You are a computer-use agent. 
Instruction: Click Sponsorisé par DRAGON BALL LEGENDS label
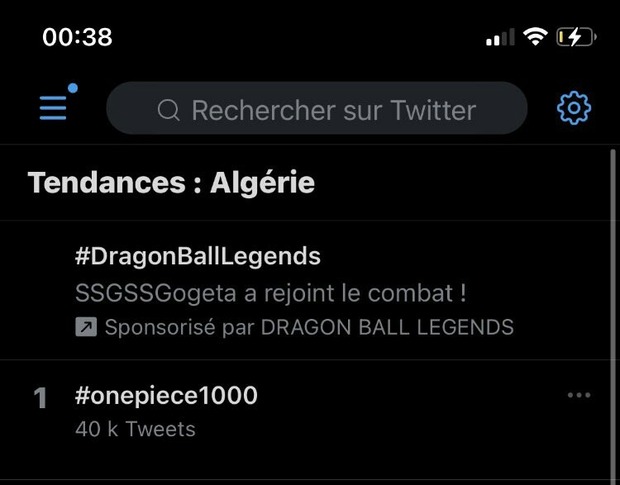click(309, 327)
